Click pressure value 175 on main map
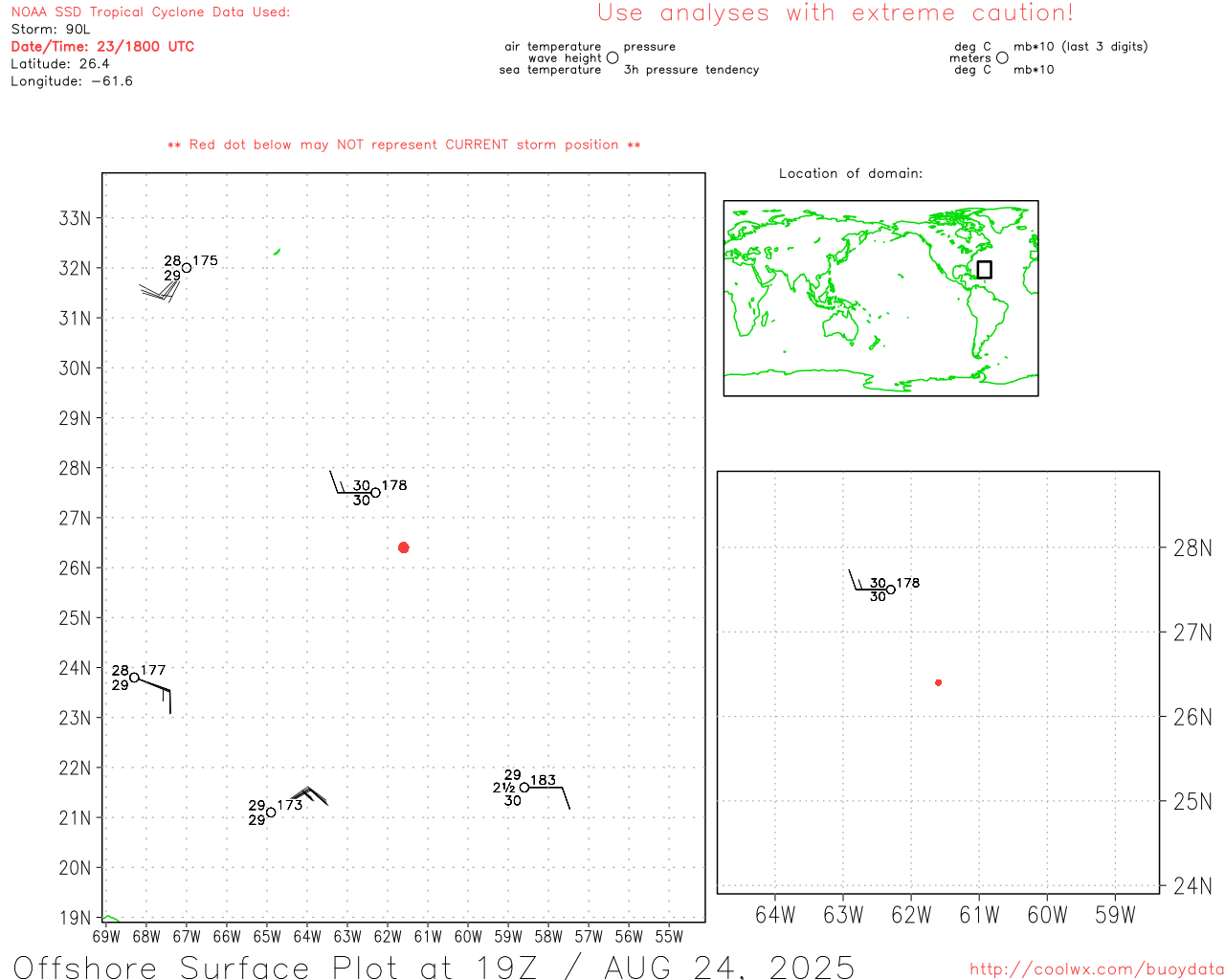The width and height of the screenshot is (1225, 980). pos(206,260)
